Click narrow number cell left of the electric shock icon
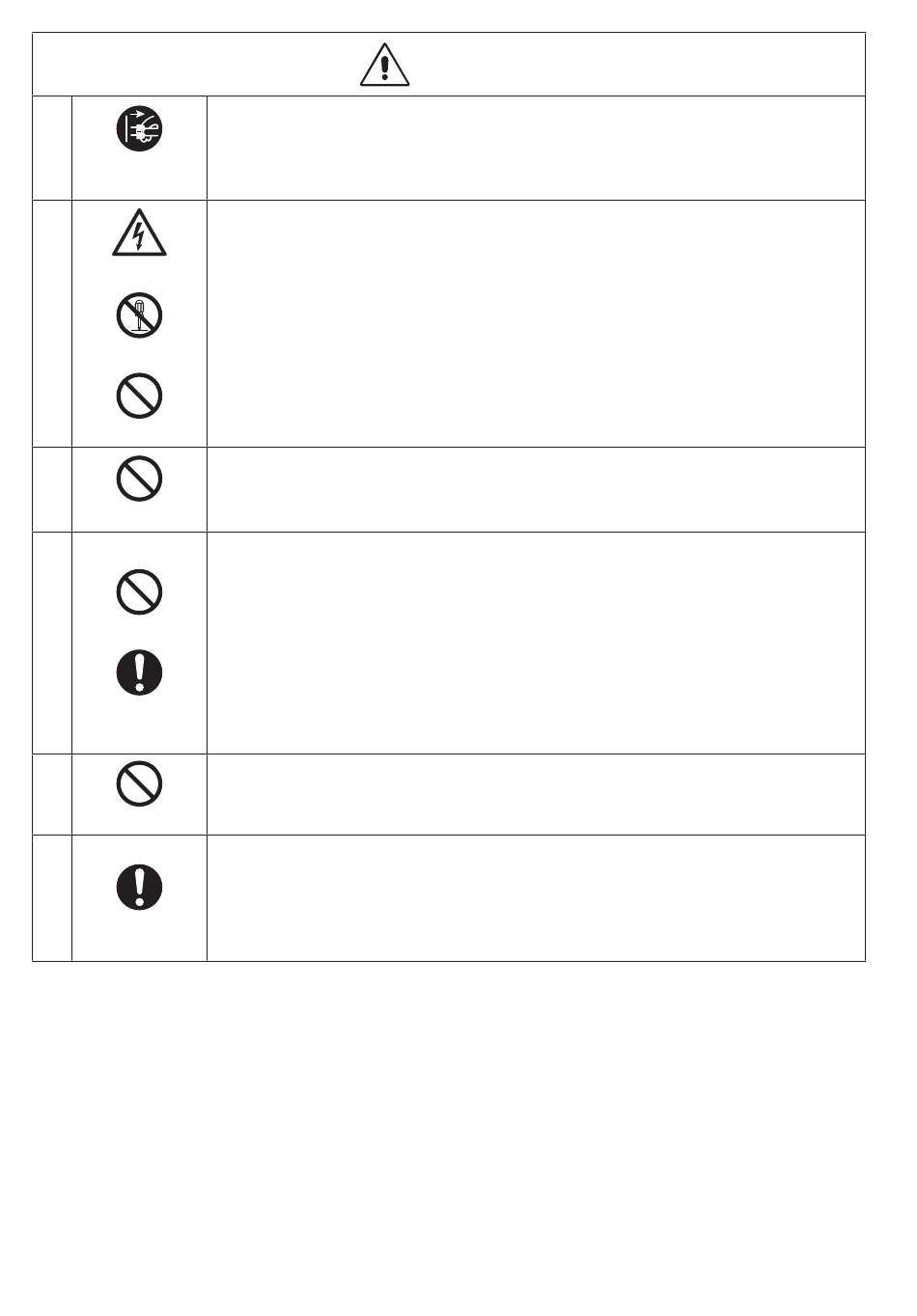This screenshot has width=917, height=1316. pos(52,323)
